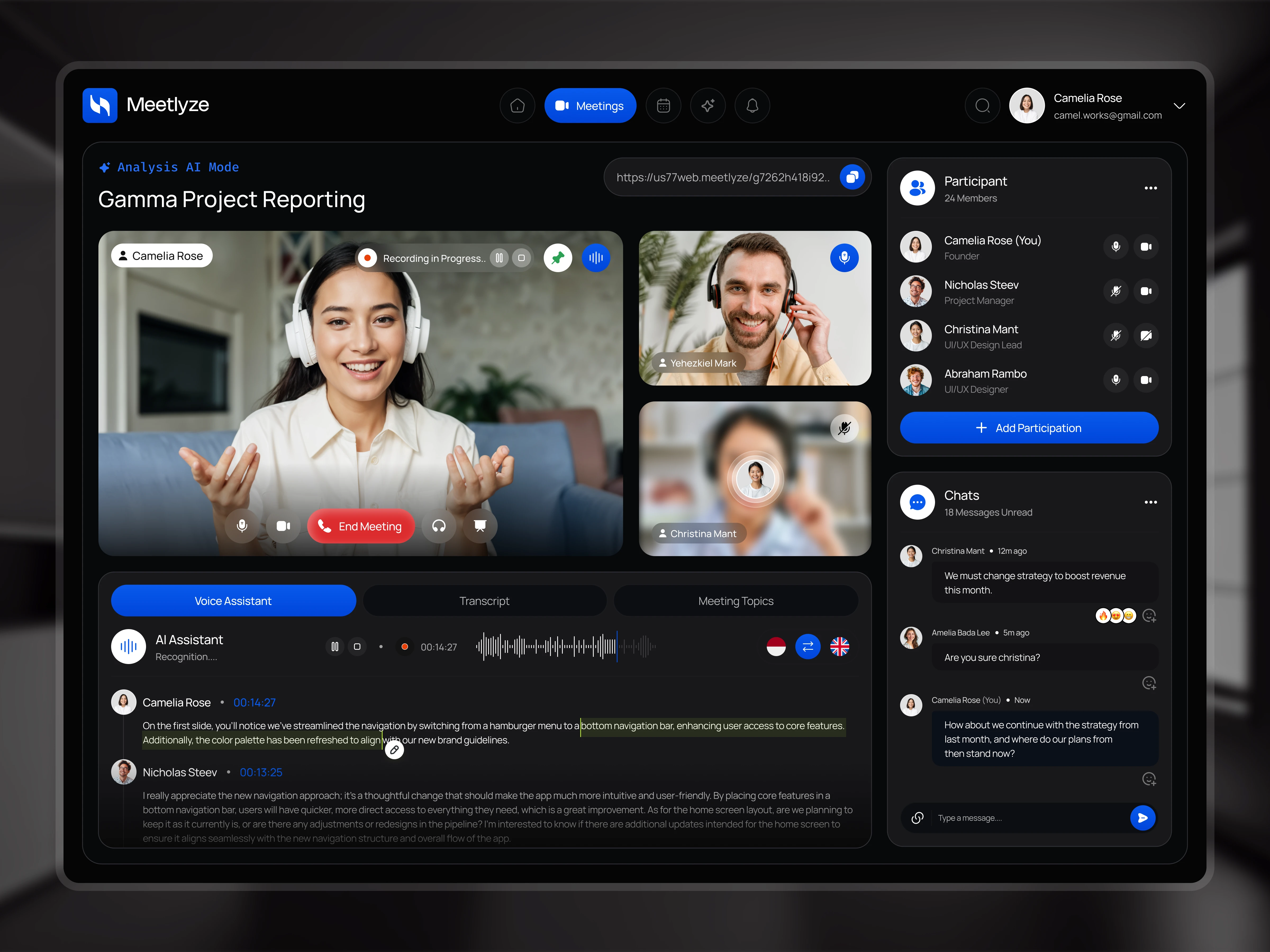1270x952 pixels.
Task: Click the pin icon on Camelia's video
Action: [557, 258]
